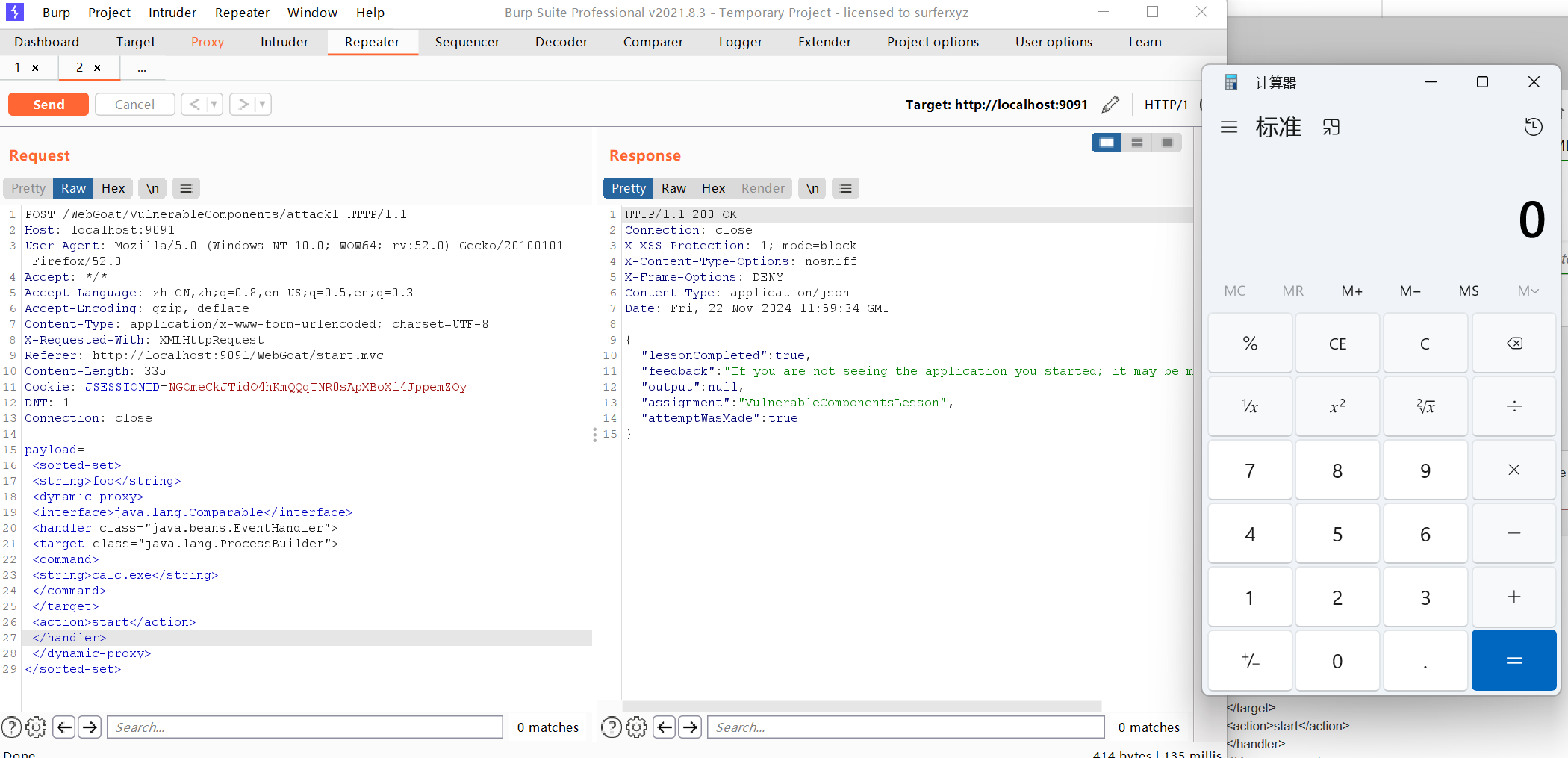
Task: Open Calculator memory list M dropdown
Action: (1528, 291)
